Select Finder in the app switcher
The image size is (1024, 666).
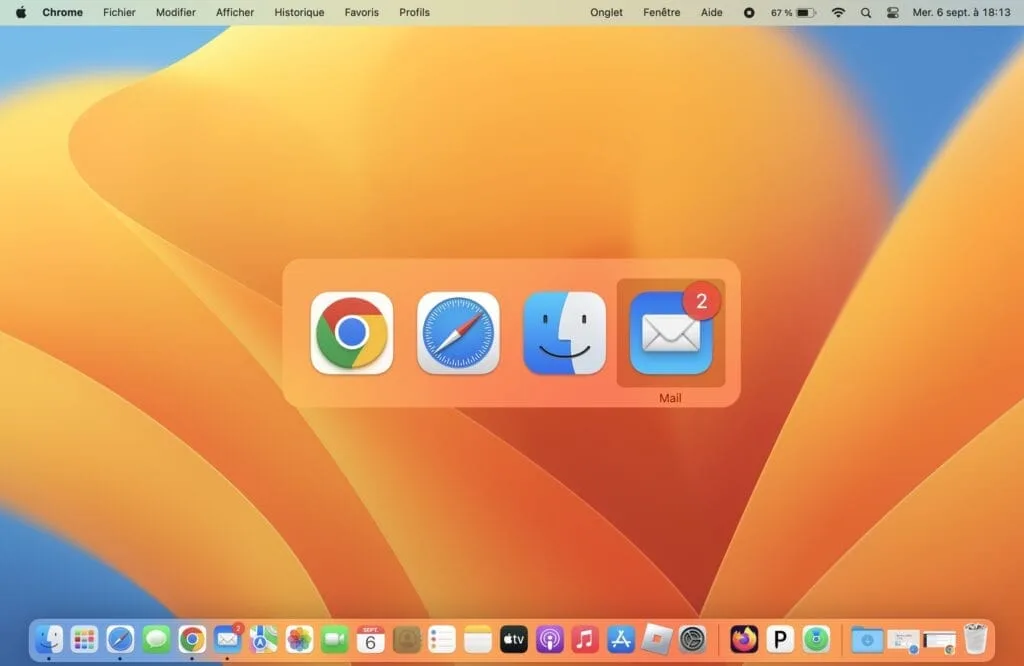click(564, 335)
